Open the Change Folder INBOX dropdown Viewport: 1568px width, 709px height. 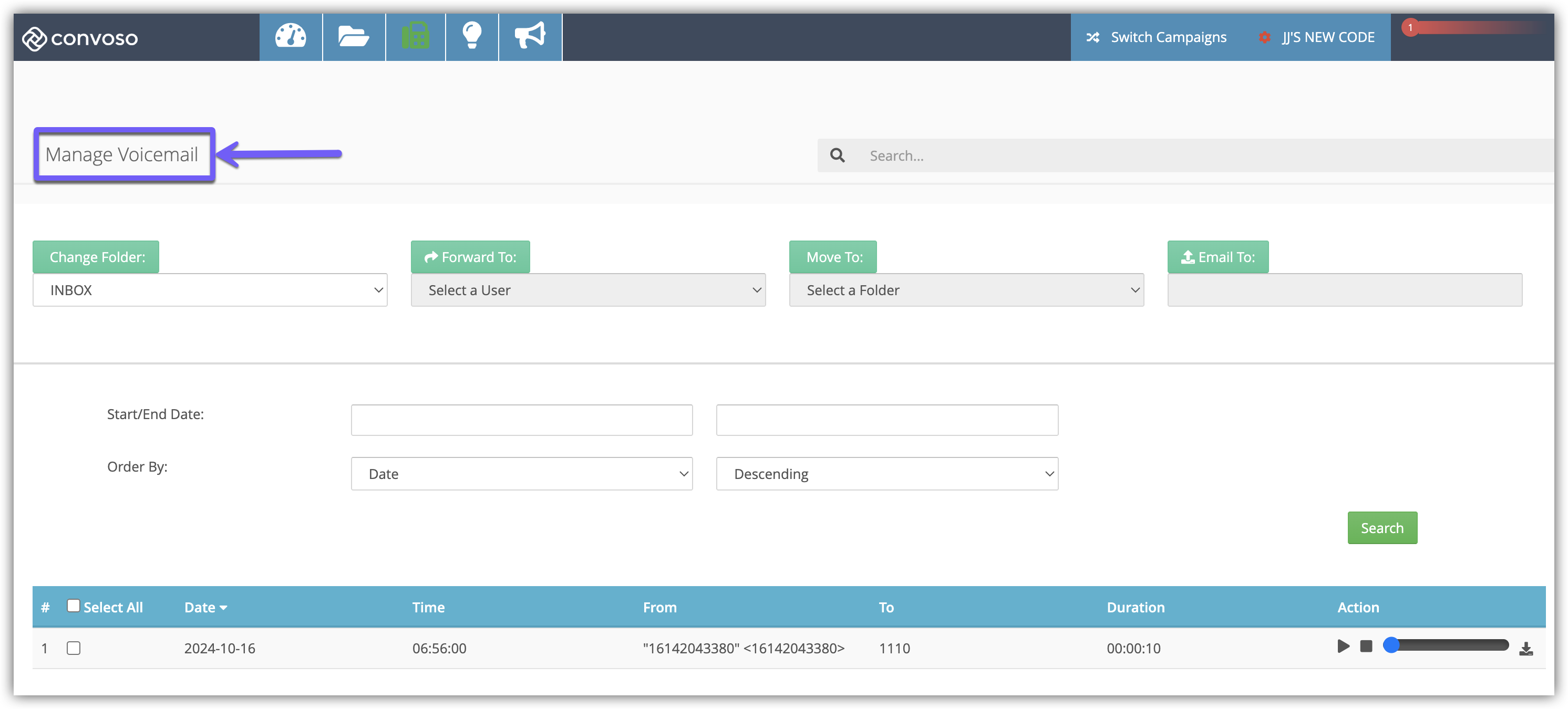tap(210, 290)
